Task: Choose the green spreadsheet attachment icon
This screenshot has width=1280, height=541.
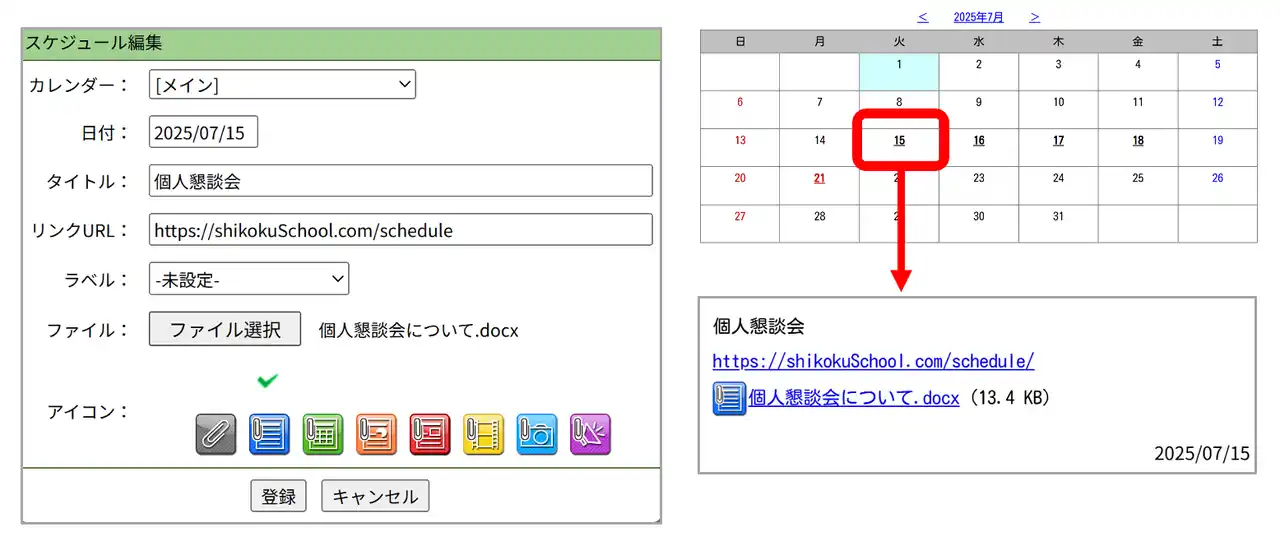Action: [323, 434]
